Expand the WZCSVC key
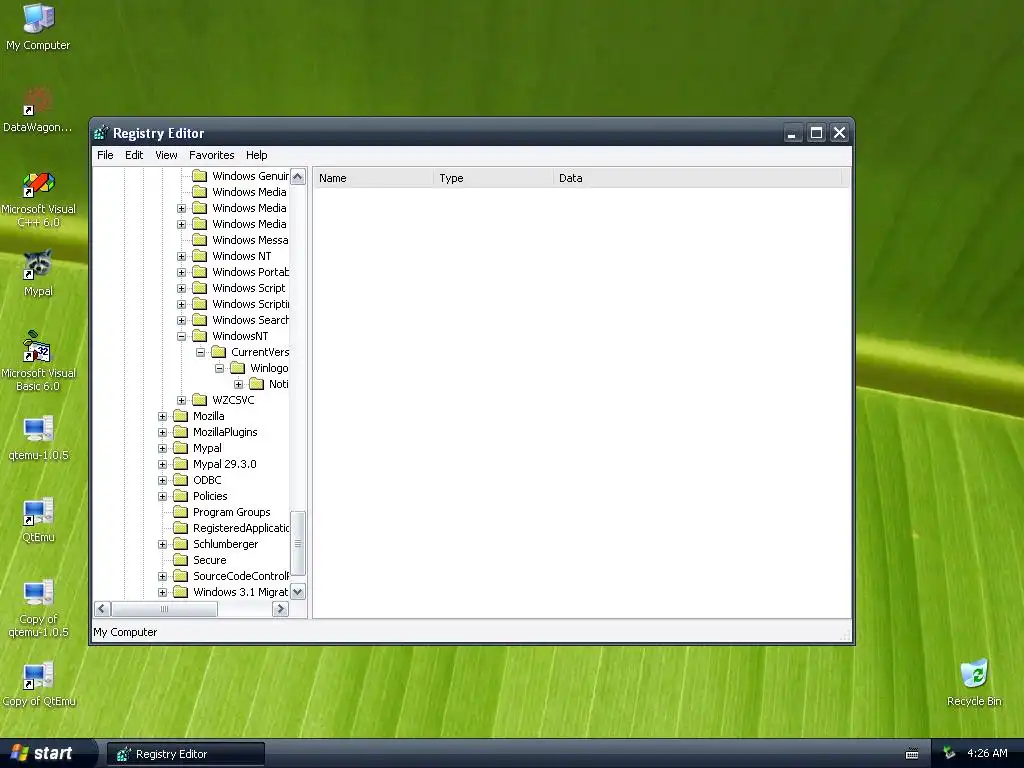This screenshot has width=1024, height=768. point(182,400)
